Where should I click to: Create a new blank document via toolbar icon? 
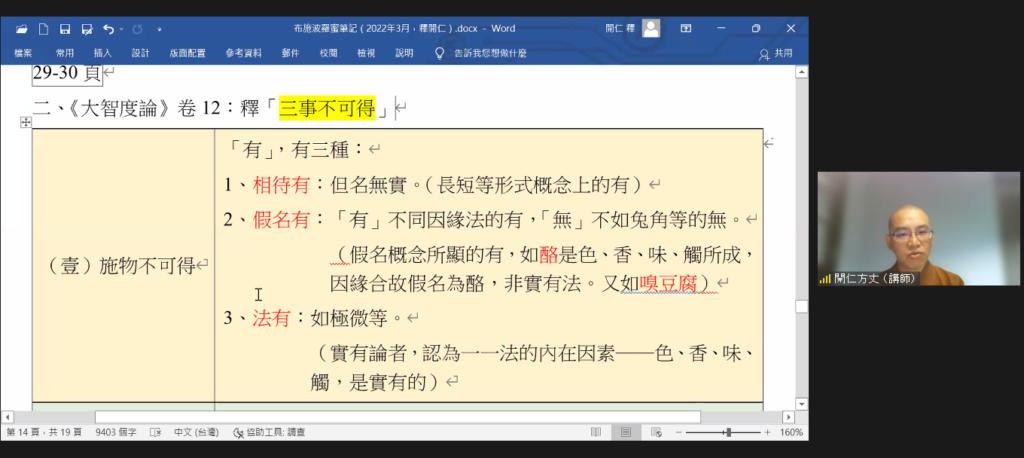tap(43, 29)
